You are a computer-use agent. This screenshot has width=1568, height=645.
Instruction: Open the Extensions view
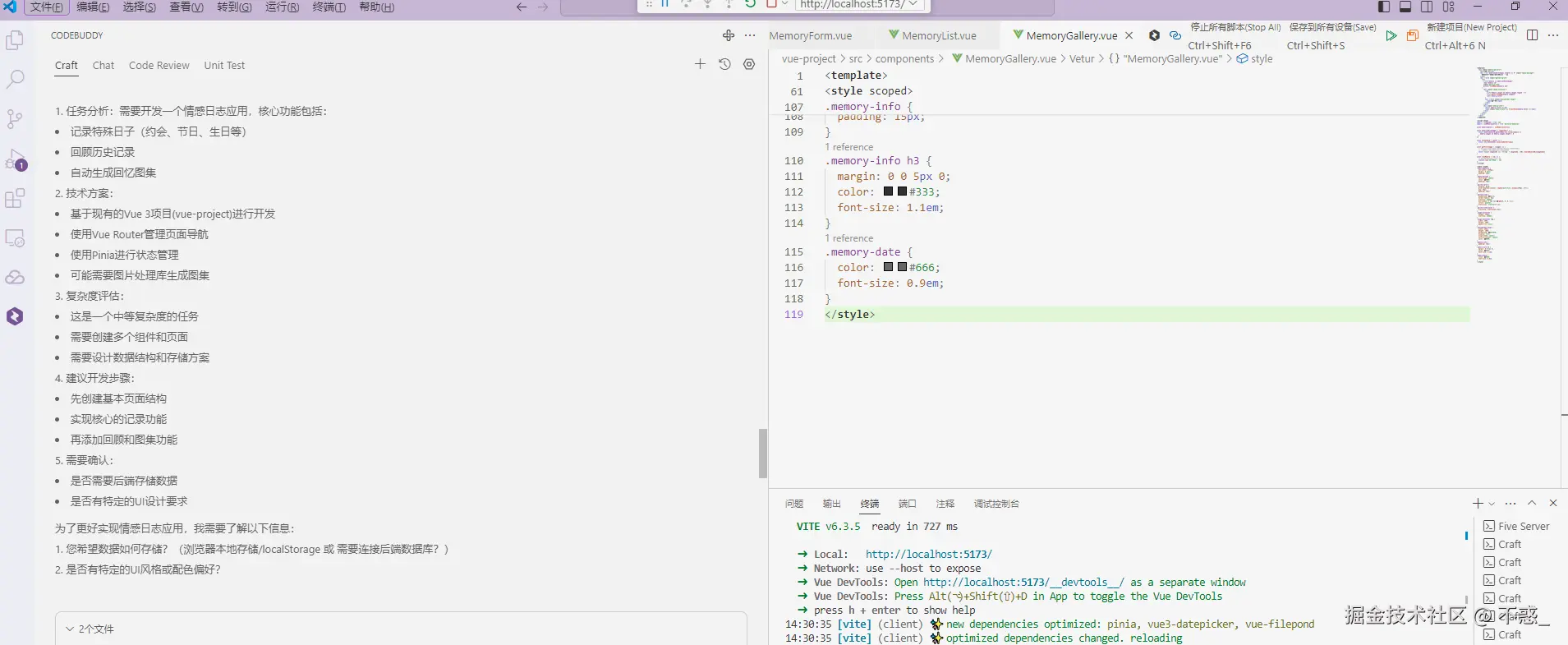pos(15,198)
